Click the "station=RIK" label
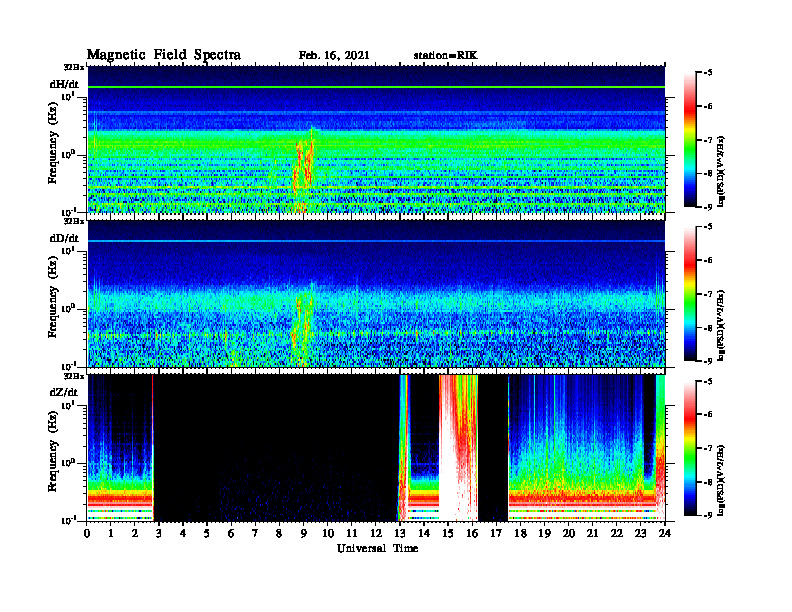This screenshot has height=612, width=792. point(445,56)
